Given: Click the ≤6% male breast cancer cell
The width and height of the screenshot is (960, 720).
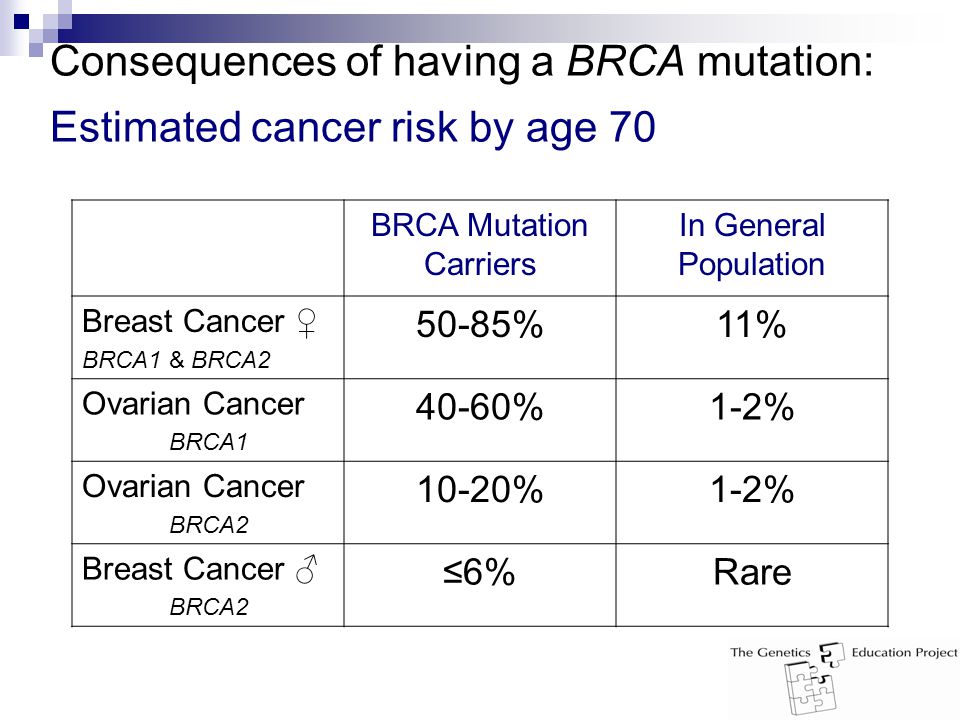Looking at the screenshot, I should pos(479,572).
